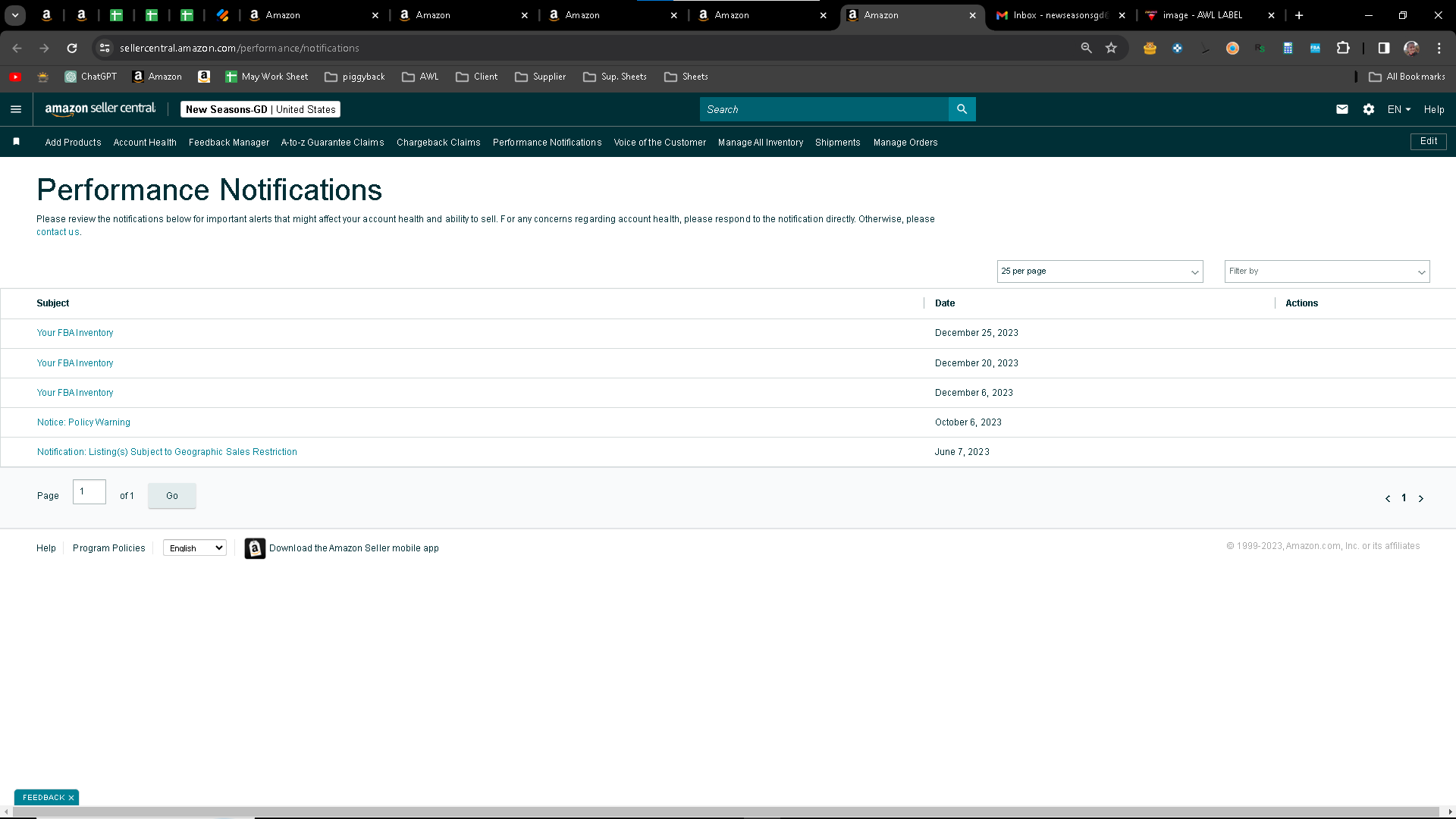Open the All Bookmarks folder
The height and width of the screenshot is (819, 1456).
1407,77
